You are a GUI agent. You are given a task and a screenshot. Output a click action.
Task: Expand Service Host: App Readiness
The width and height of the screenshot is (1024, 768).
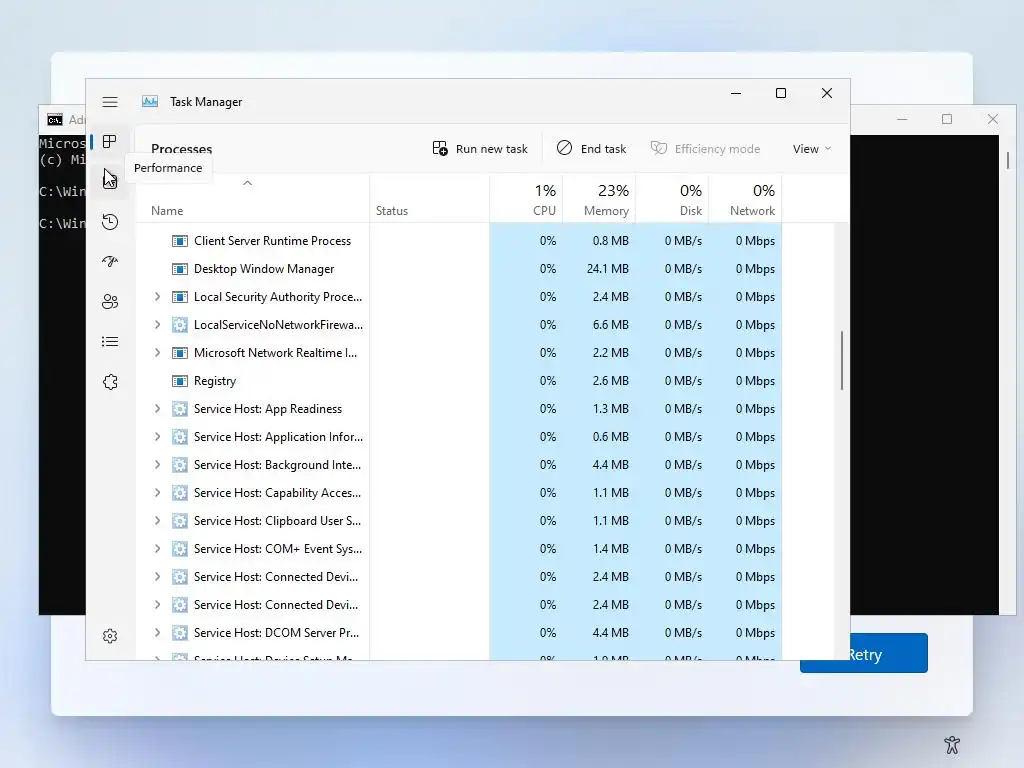click(x=157, y=409)
